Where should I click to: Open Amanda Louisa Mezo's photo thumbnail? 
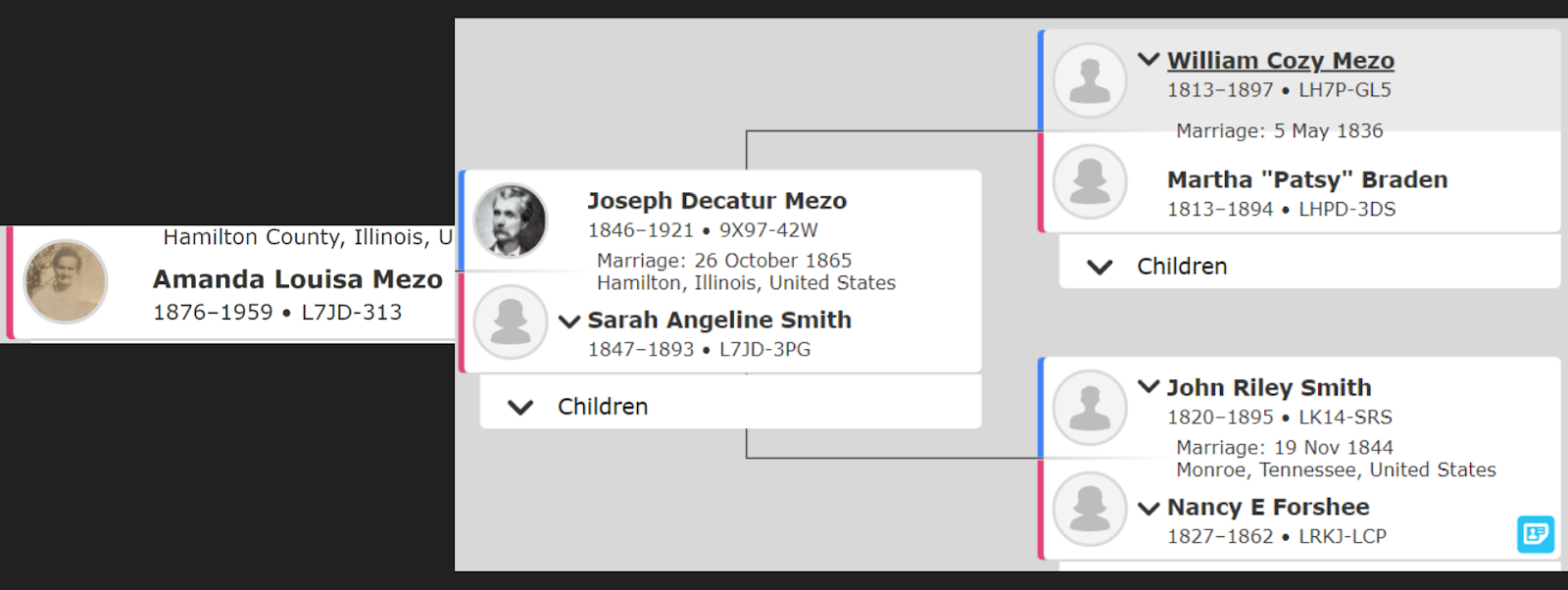pyautogui.click(x=66, y=281)
